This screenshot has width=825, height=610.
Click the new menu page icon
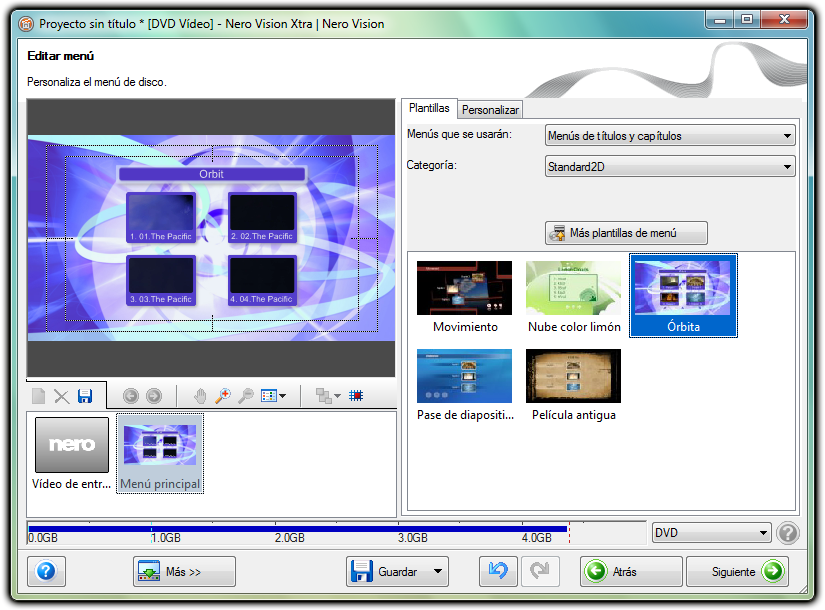[x=38, y=396]
